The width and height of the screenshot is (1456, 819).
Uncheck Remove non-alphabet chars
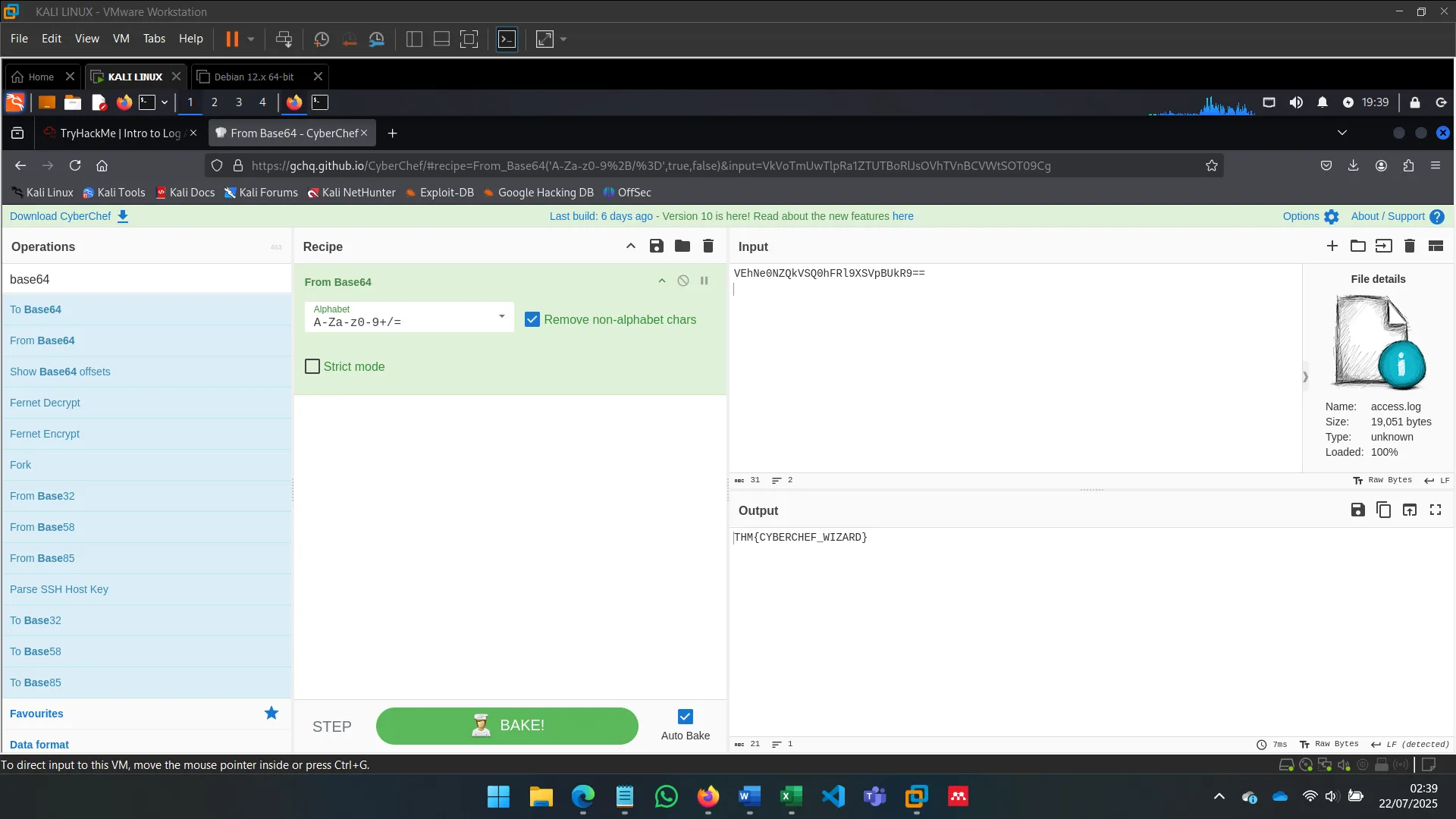pyautogui.click(x=532, y=319)
